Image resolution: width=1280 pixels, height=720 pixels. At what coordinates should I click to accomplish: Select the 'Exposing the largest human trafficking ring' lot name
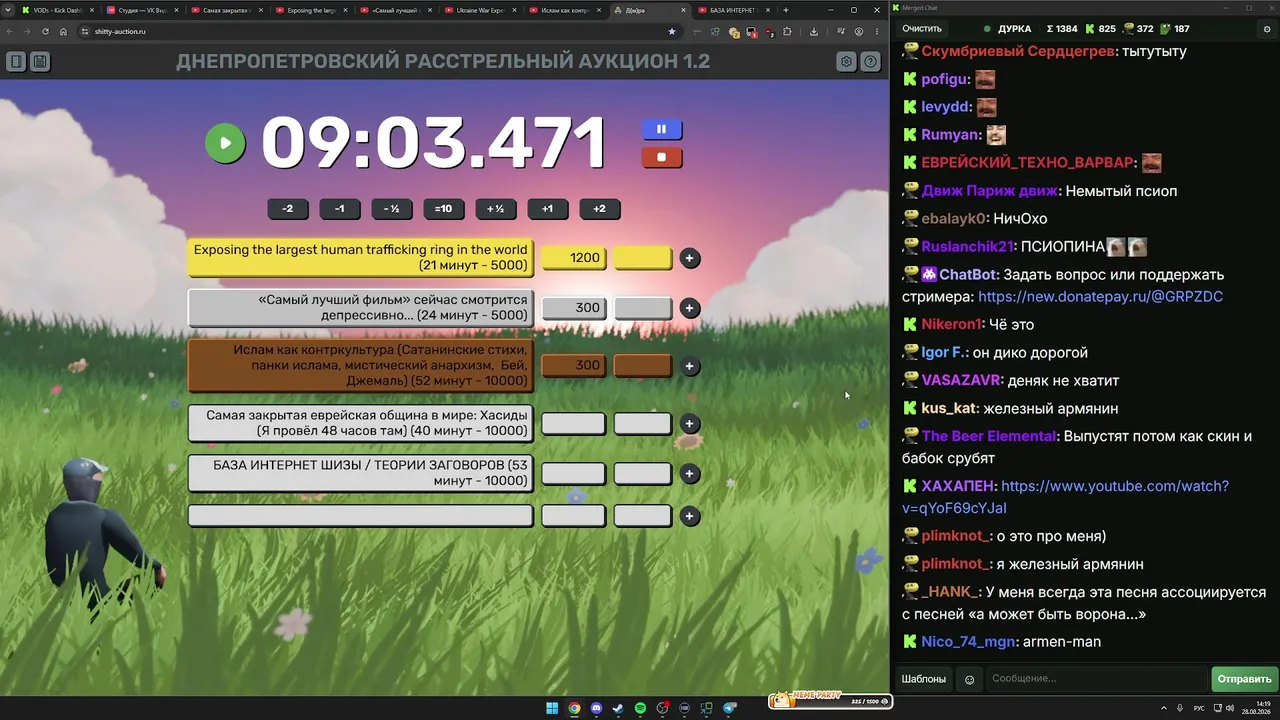pos(360,258)
